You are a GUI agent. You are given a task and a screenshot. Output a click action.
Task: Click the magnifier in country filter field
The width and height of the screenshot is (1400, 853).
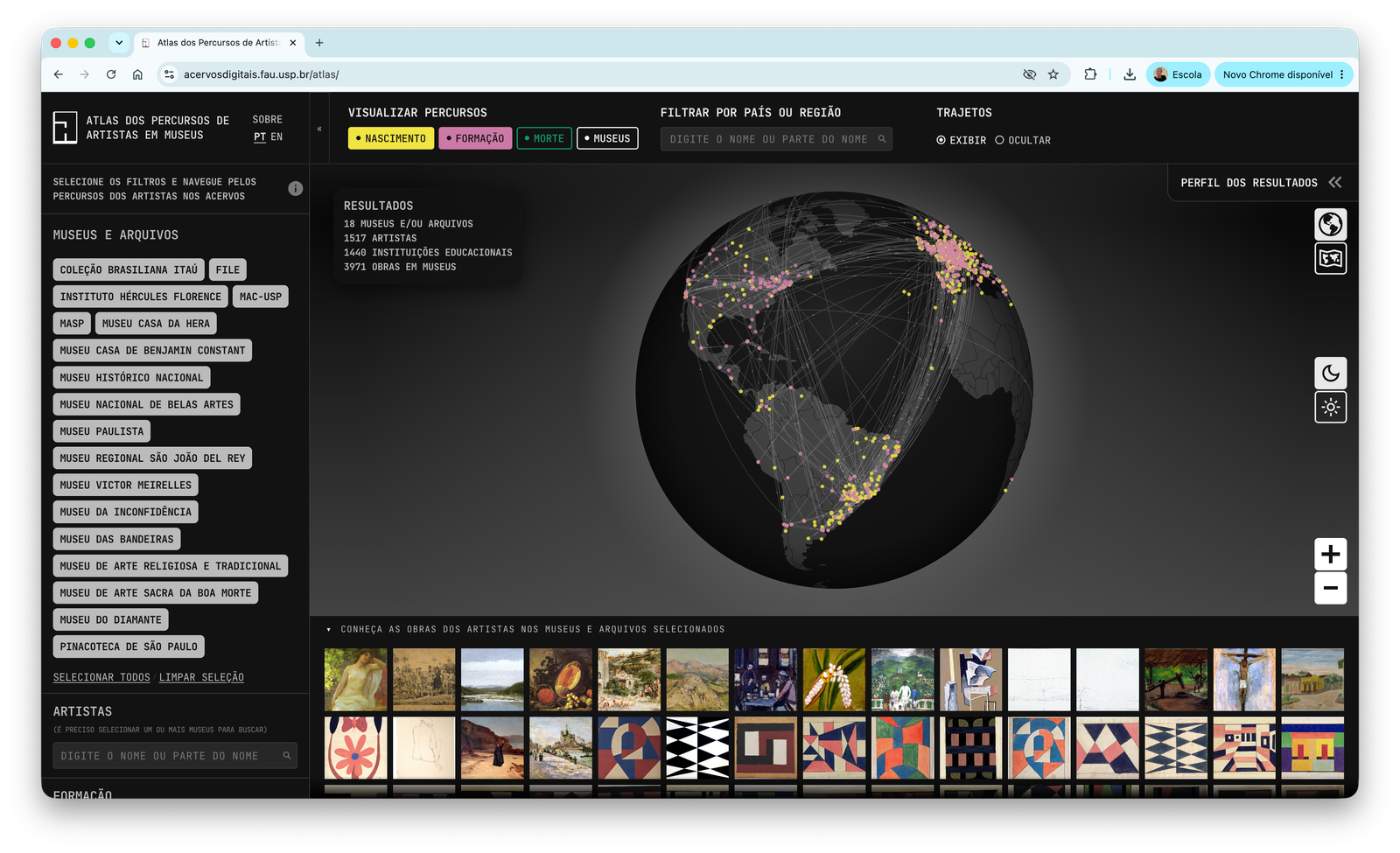882,139
